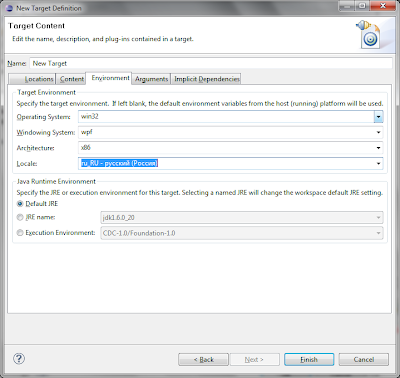Select the Default JRE radio button
Image resolution: width=400 pixels, height=378 pixels.
tap(20, 204)
